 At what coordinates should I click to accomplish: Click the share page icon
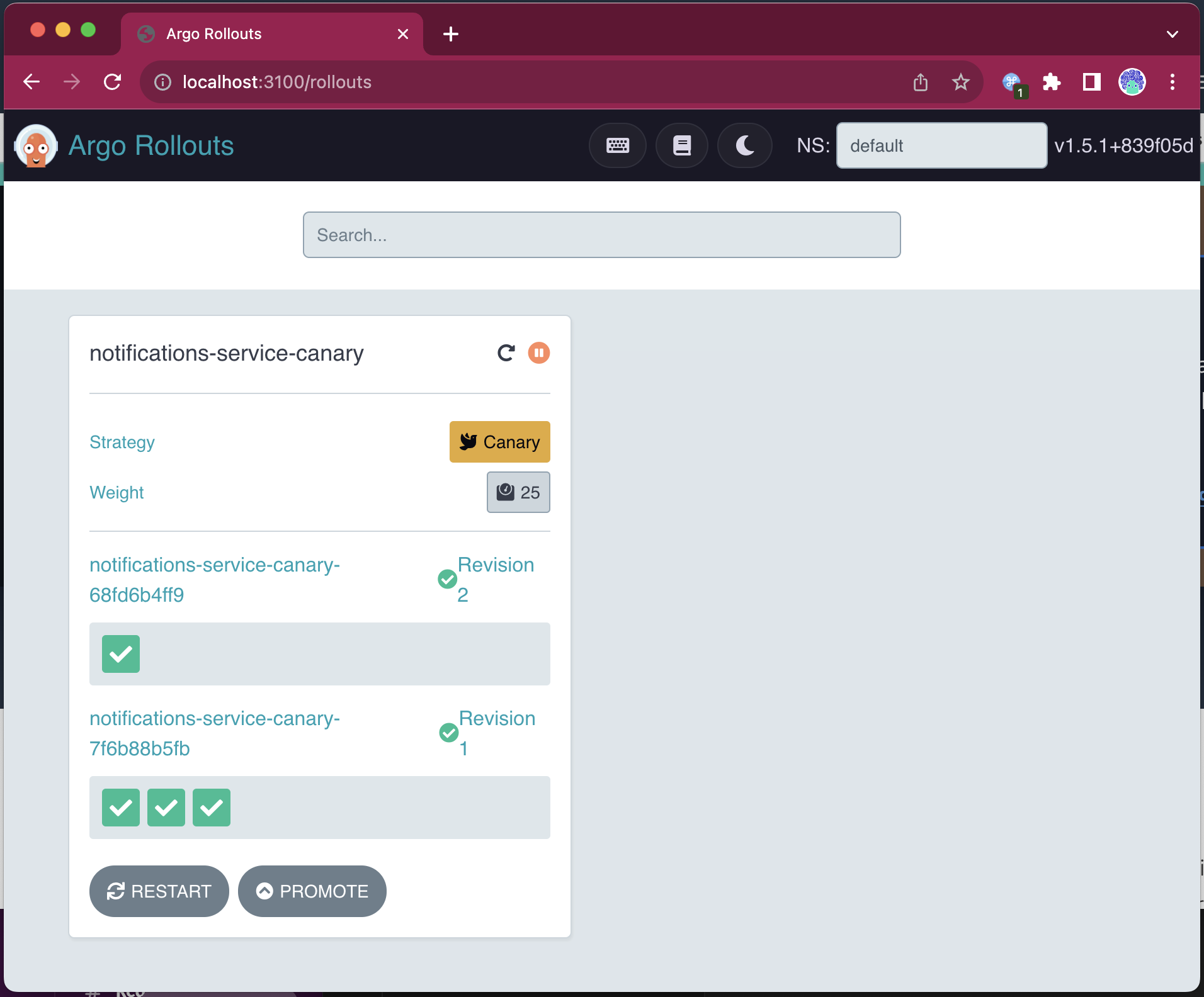tap(921, 82)
